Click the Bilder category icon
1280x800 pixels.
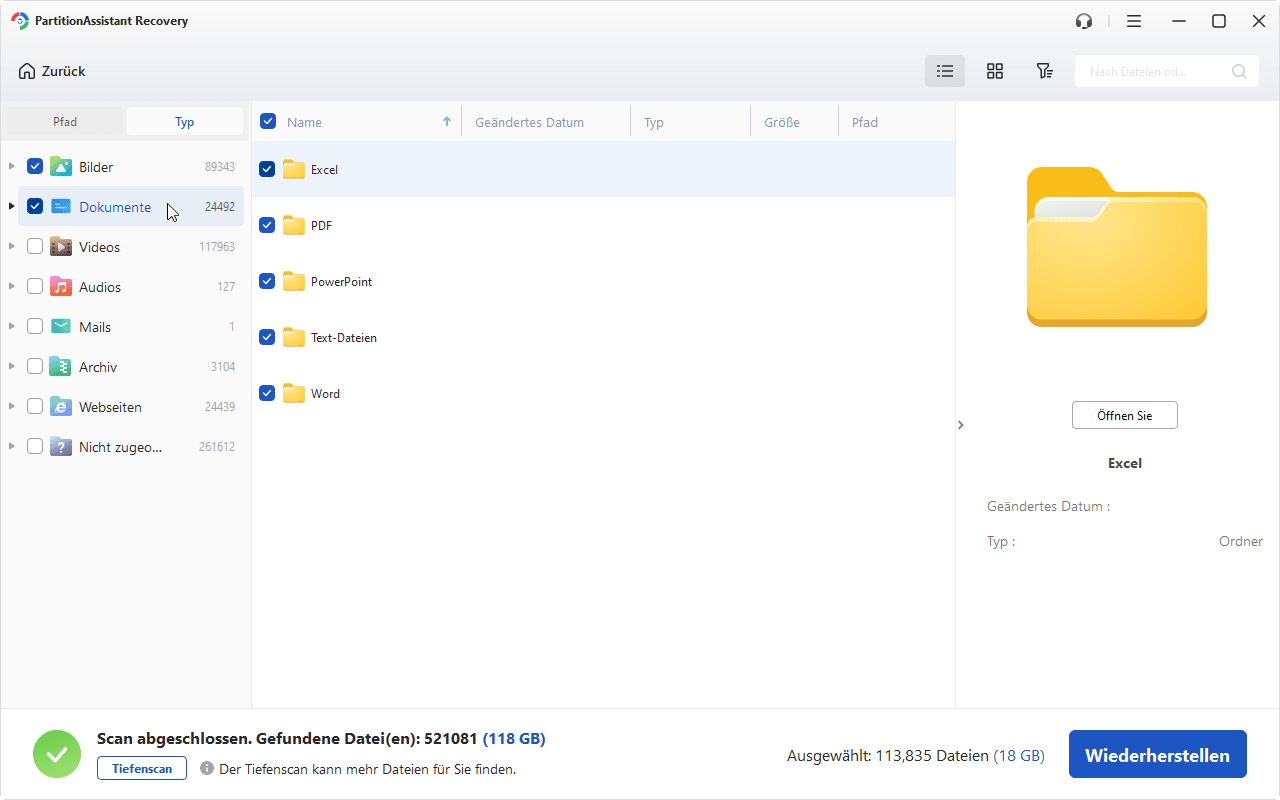pos(61,167)
